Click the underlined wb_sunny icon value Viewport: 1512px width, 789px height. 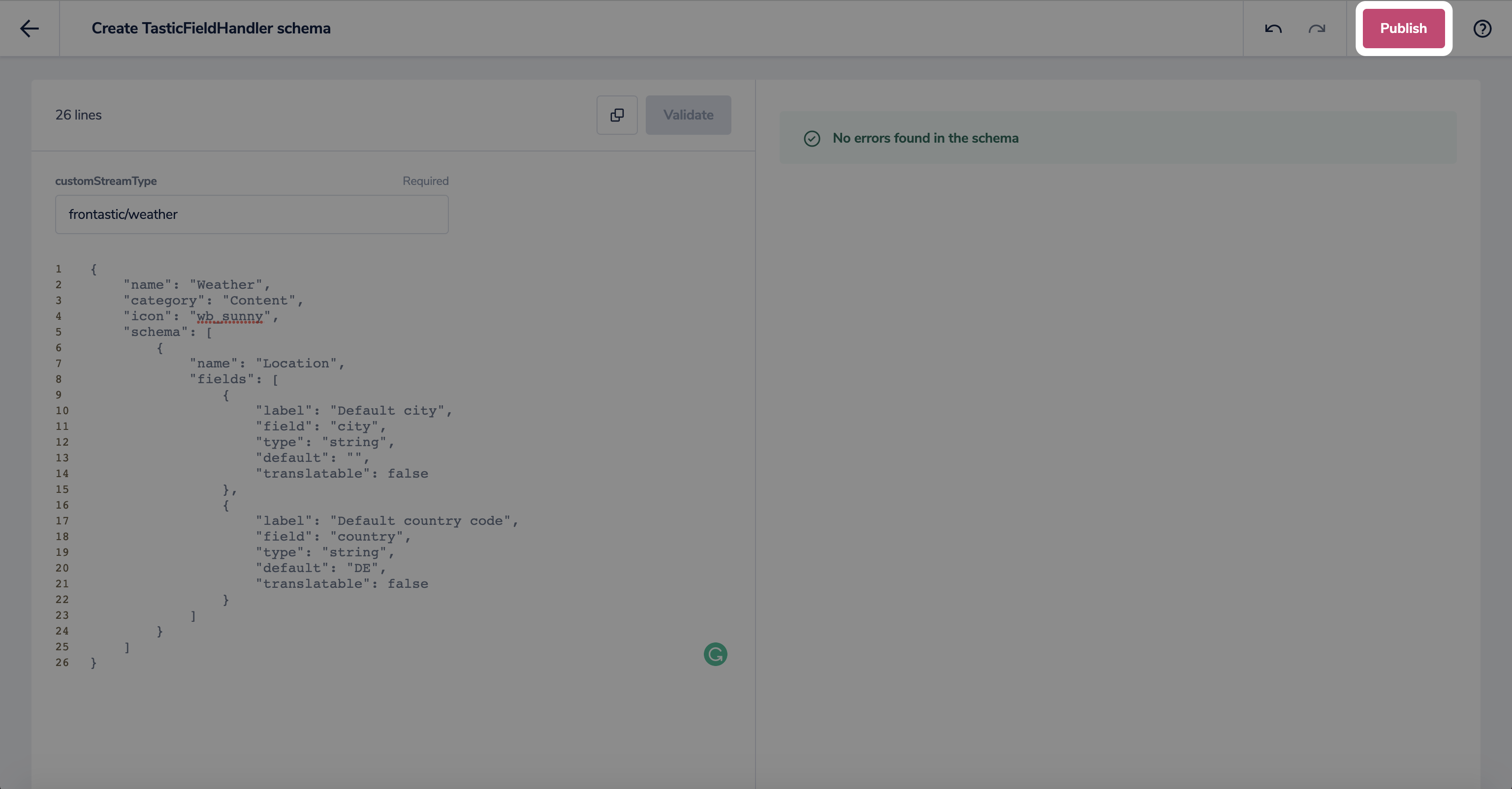pos(229,316)
